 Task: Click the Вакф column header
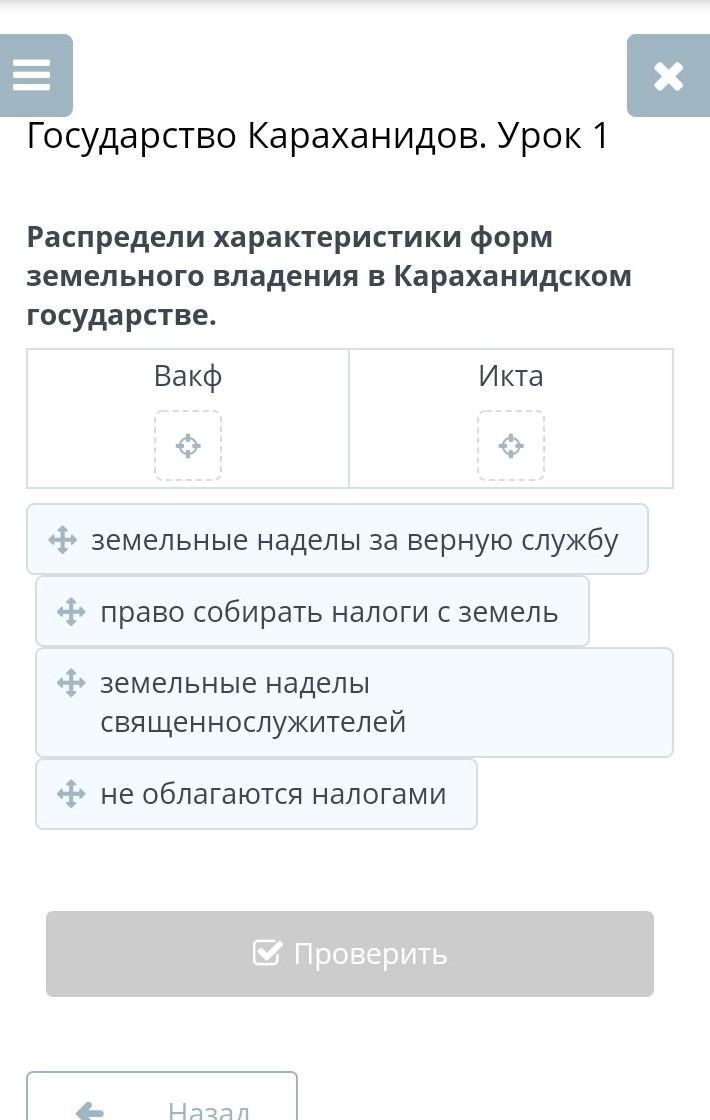[188, 376]
